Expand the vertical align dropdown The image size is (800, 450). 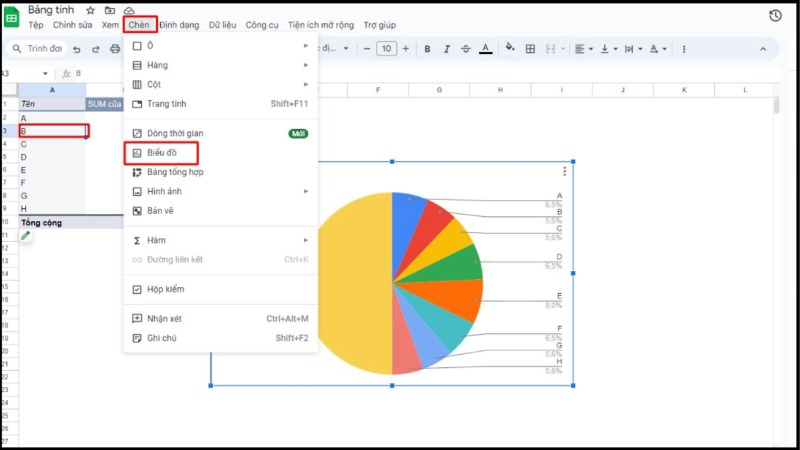pos(615,49)
